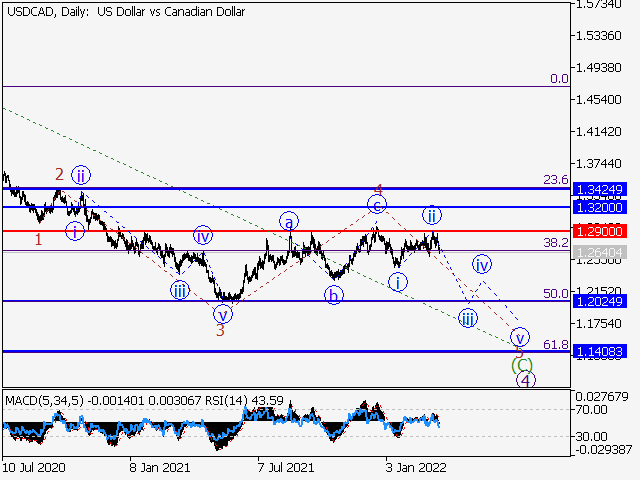Select the red wave 4 label
This screenshot has width=640, height=480.
point(378,189)
